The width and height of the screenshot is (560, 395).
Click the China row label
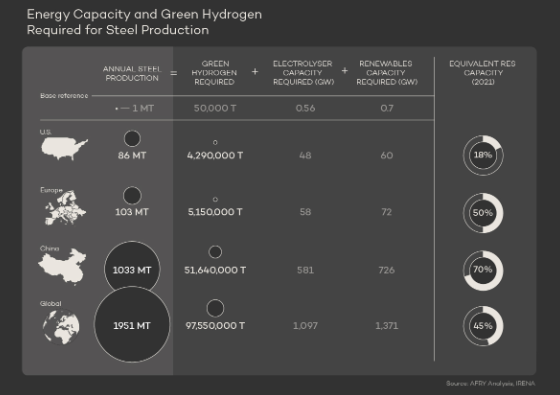pos(50,248)
